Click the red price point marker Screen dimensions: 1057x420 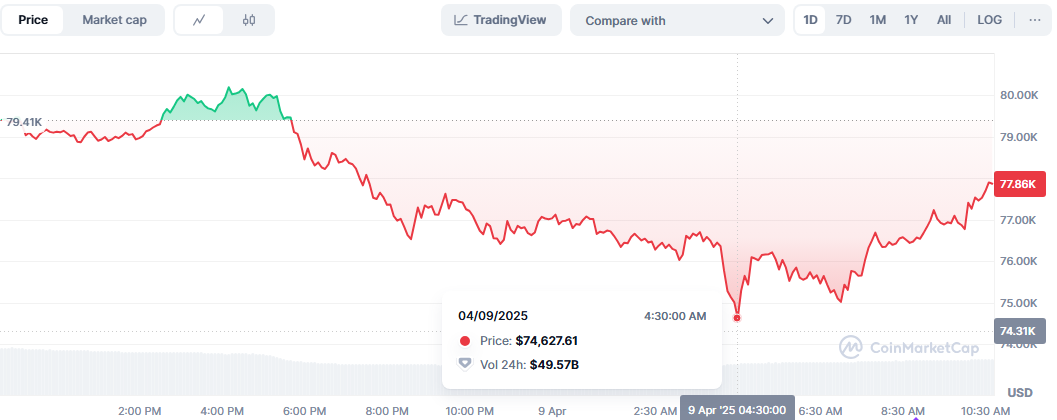[x=738, y=318]
